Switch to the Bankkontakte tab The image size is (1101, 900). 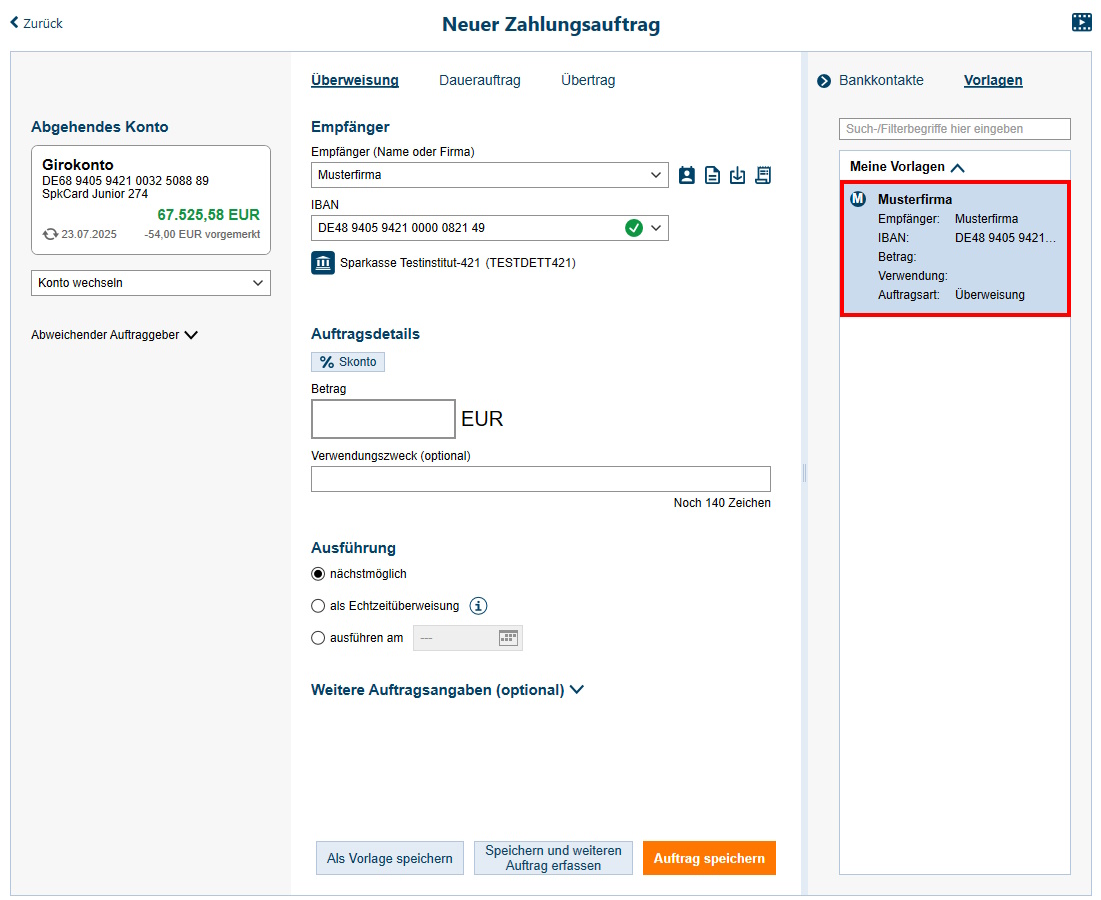click(x=880, y=80)
